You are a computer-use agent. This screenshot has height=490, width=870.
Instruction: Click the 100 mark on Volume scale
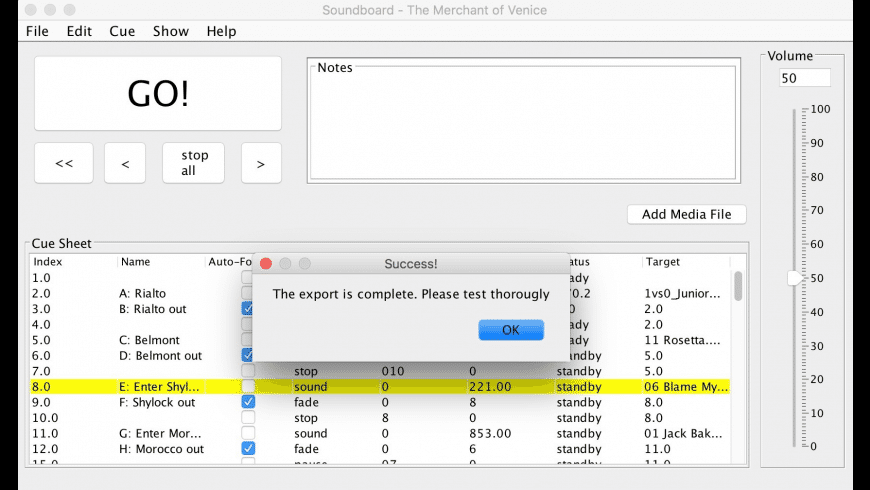coord(820,109)
